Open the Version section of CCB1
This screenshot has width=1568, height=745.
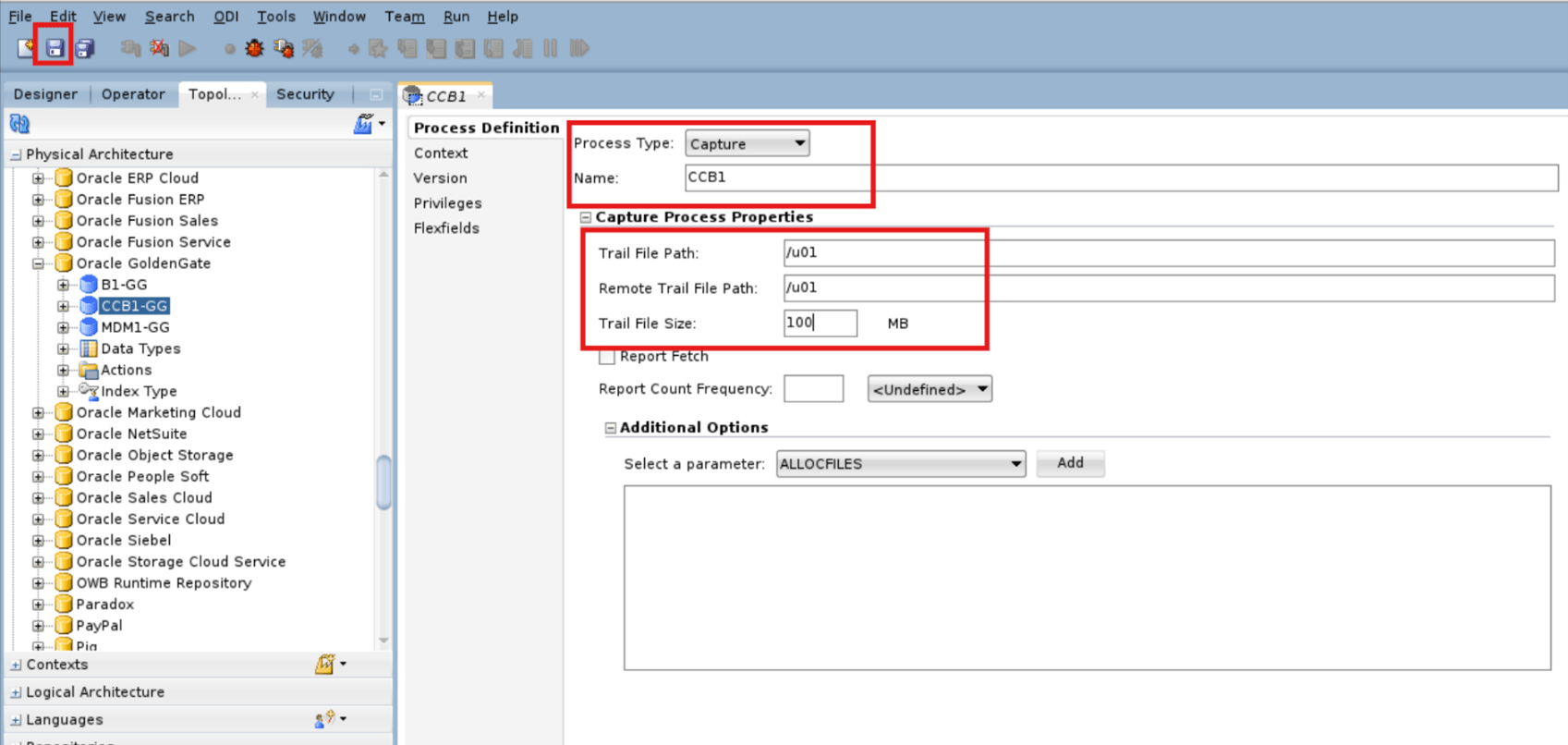(x=440, y=178)
